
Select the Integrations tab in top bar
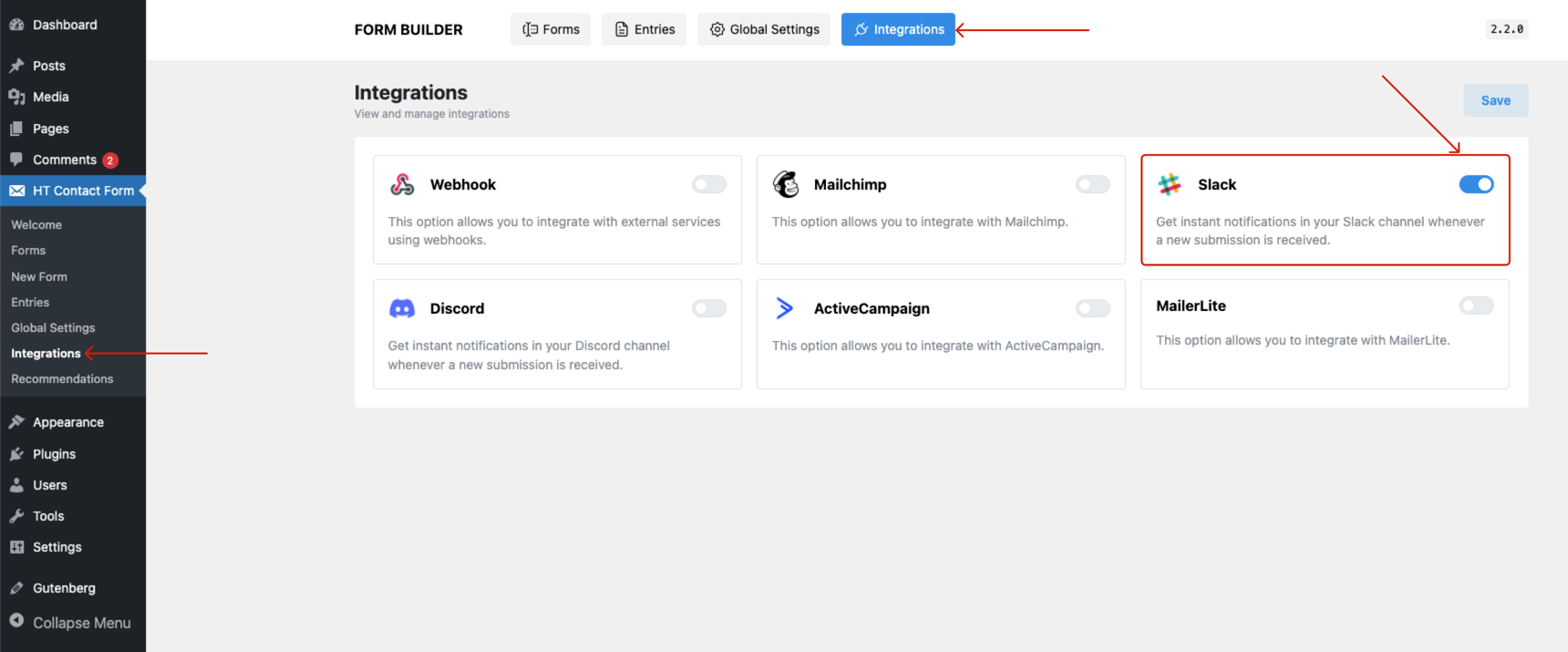pos(898,29)
